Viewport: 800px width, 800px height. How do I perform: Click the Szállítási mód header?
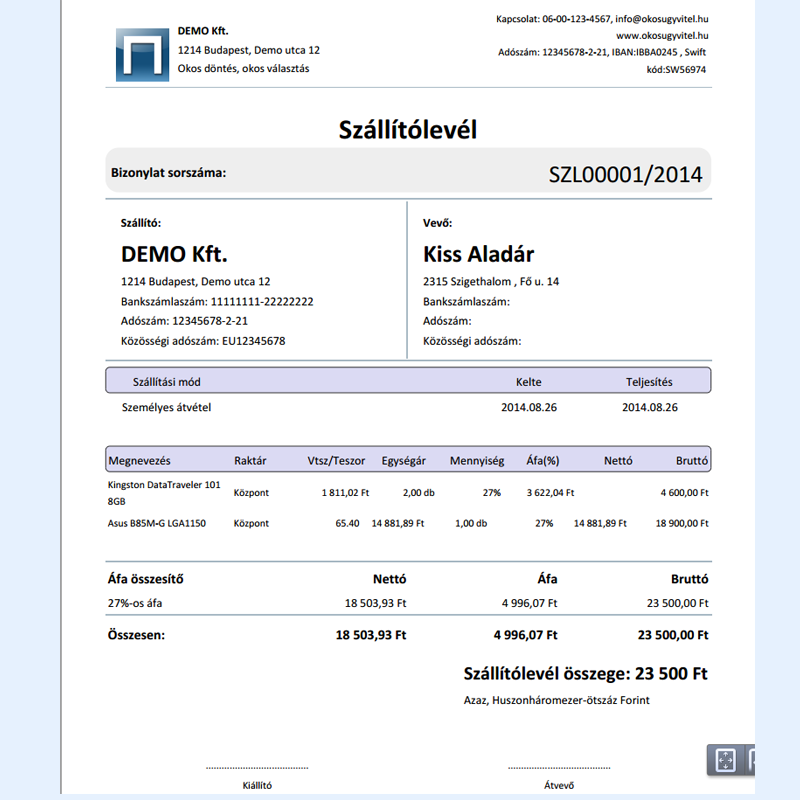click(x=167, y=381)
